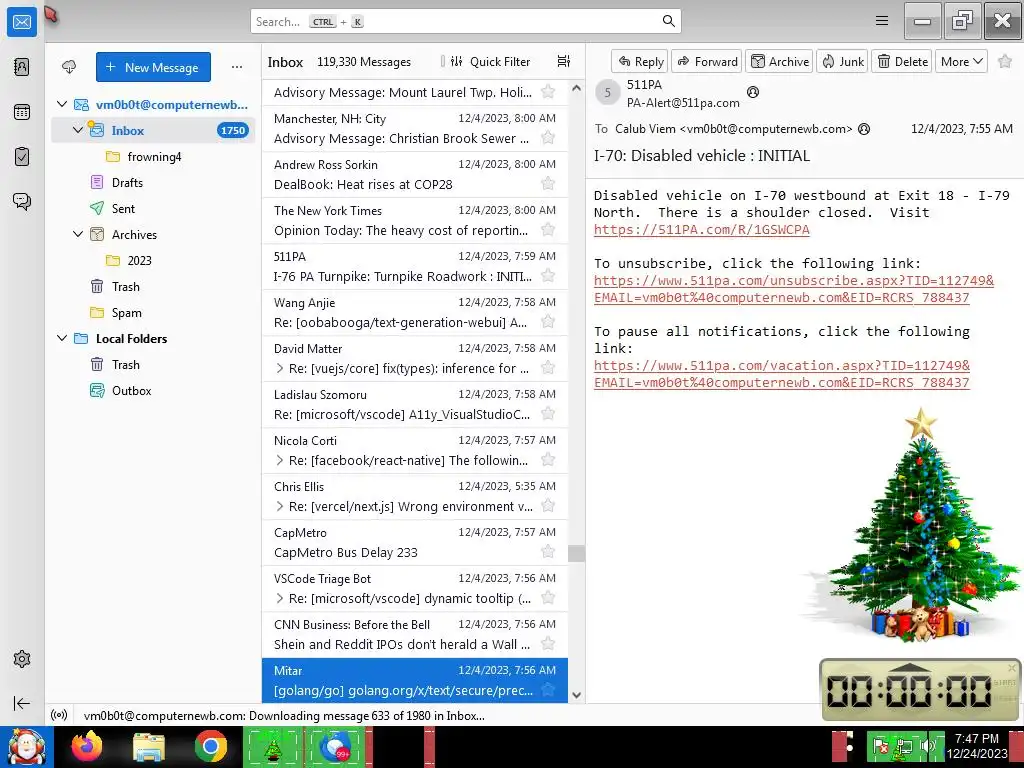Viewport: 1024px width, 768px height.
Task: Click the contact icon beside PA-Alert@511pa.com
Action: (753, 92)
